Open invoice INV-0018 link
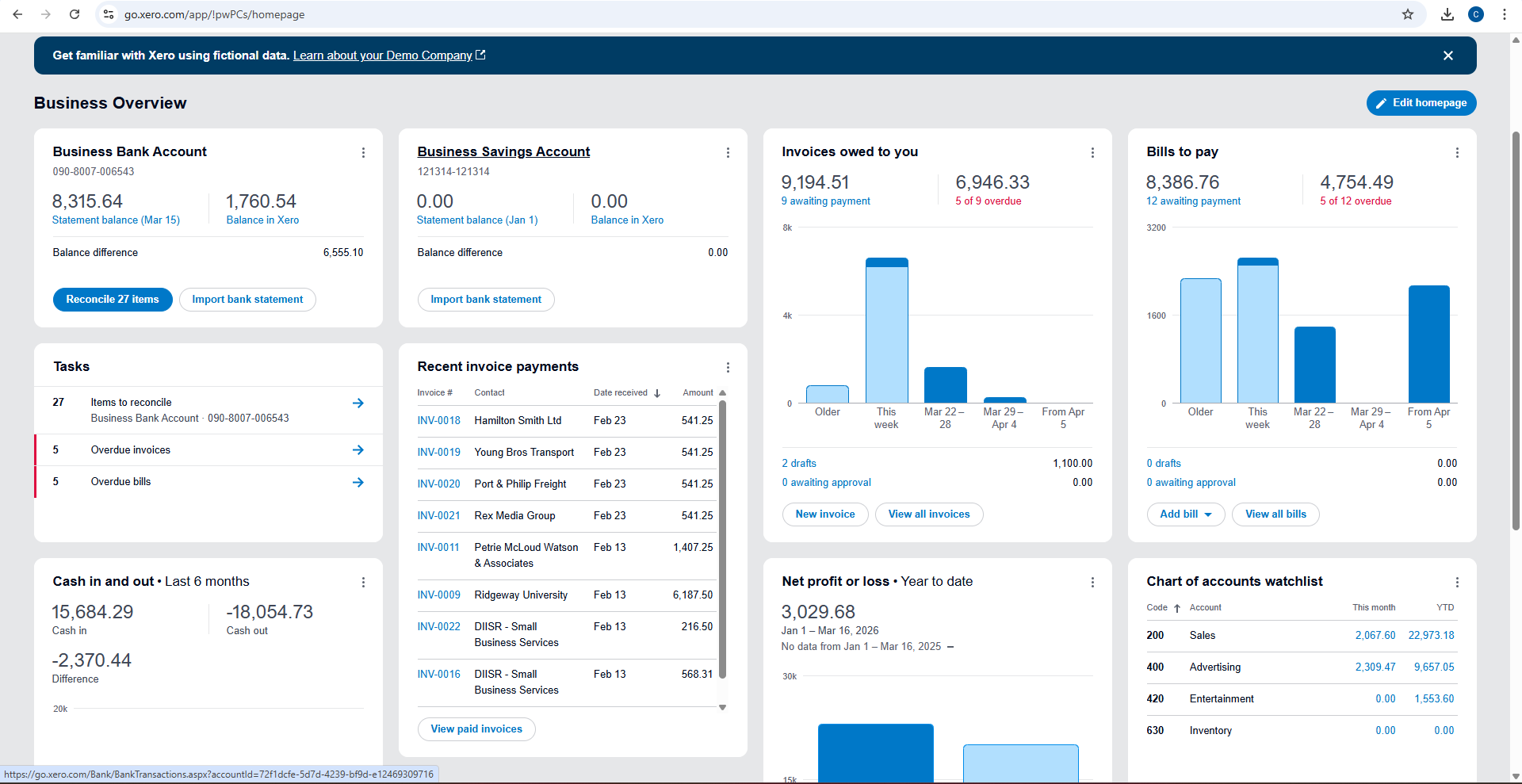 (438, 420)
